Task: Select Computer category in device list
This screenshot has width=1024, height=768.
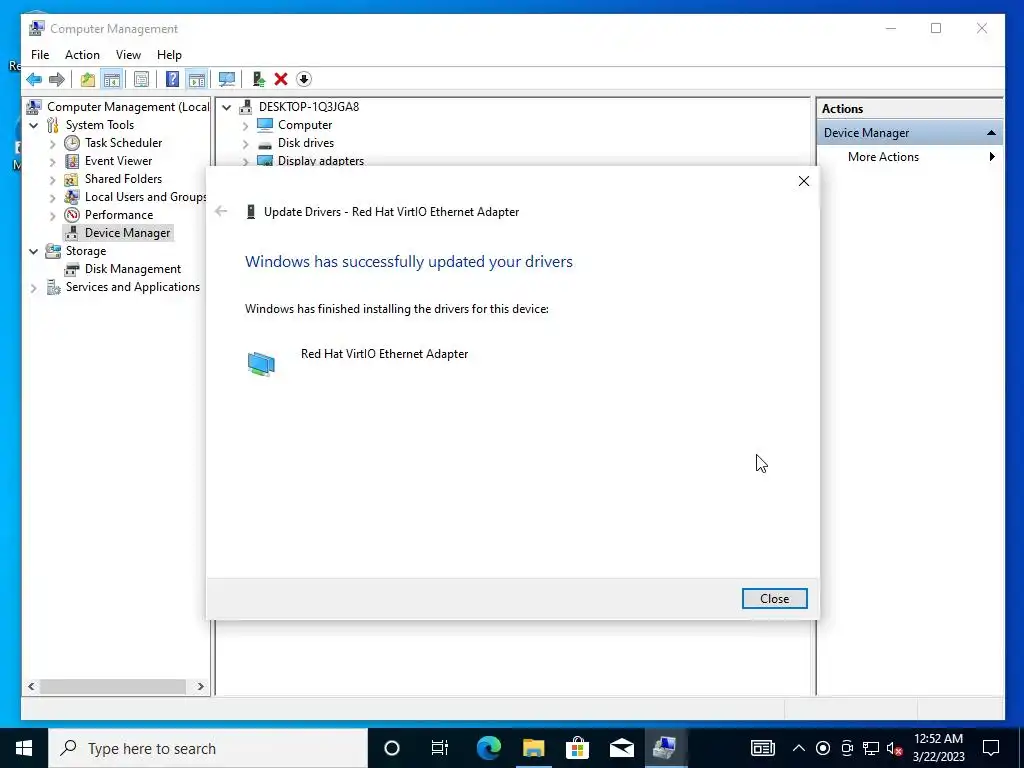Action: click(305, 125)
